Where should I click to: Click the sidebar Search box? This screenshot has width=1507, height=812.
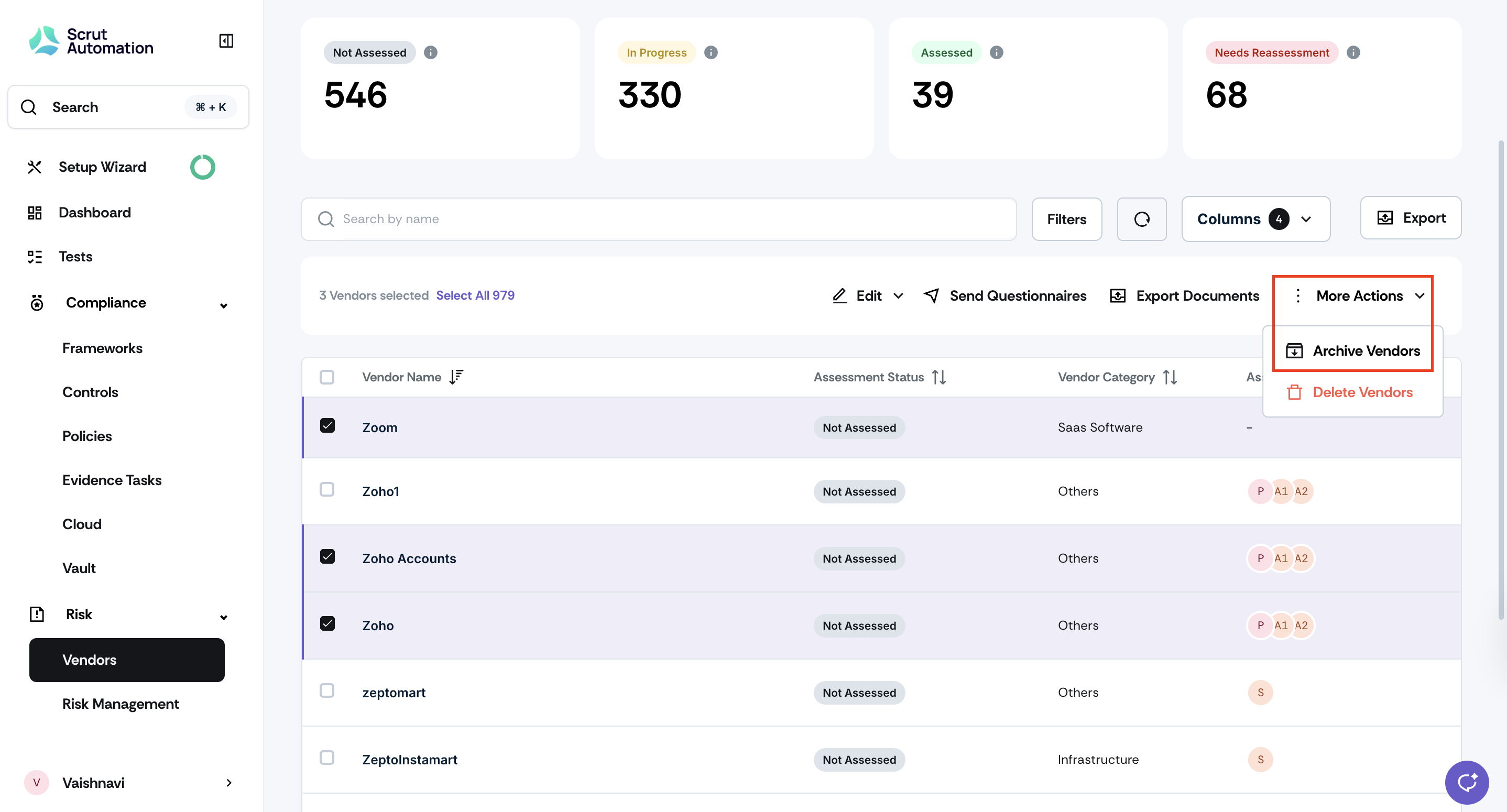128,107
